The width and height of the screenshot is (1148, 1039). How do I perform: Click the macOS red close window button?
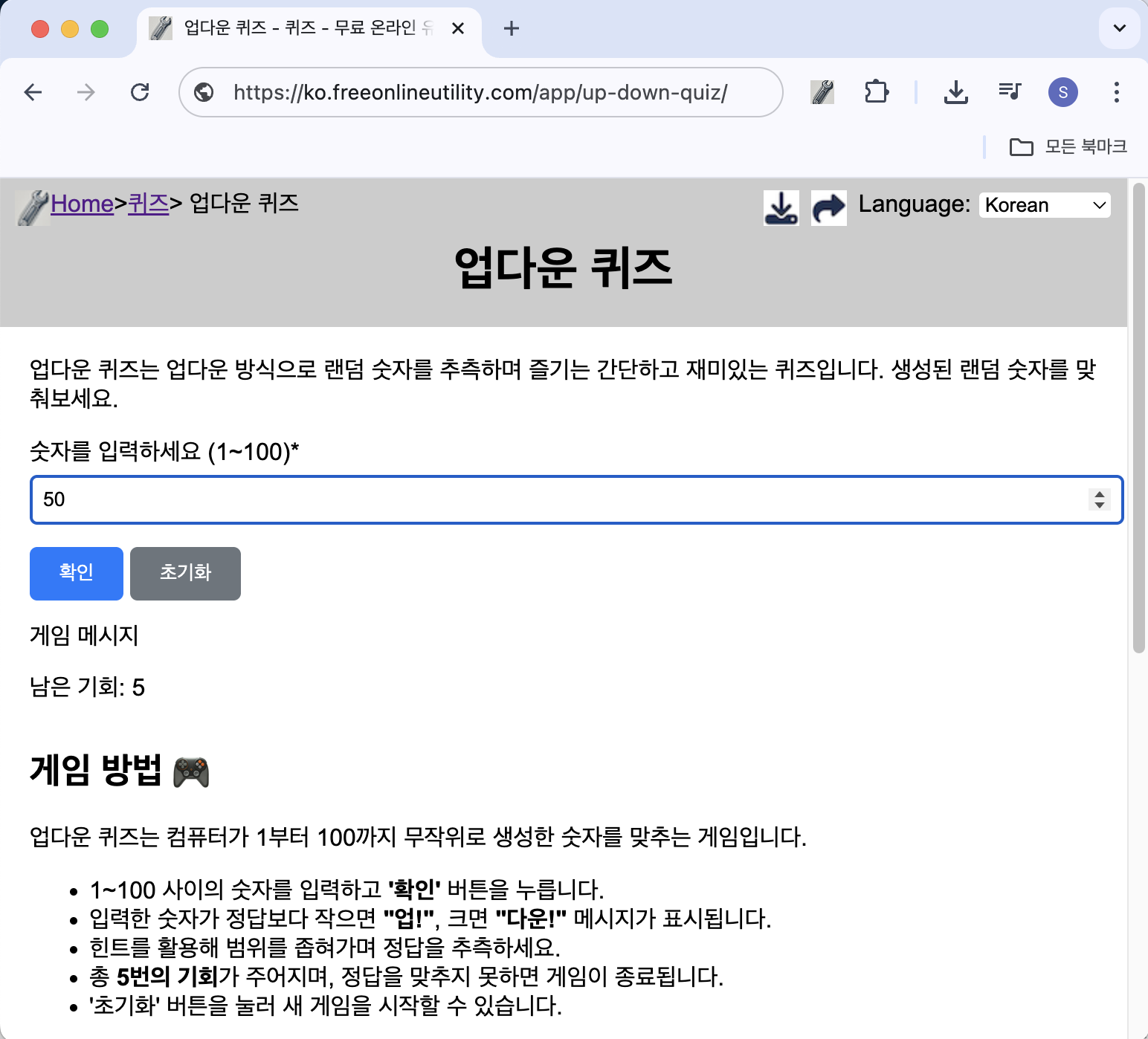coord(40,28)
